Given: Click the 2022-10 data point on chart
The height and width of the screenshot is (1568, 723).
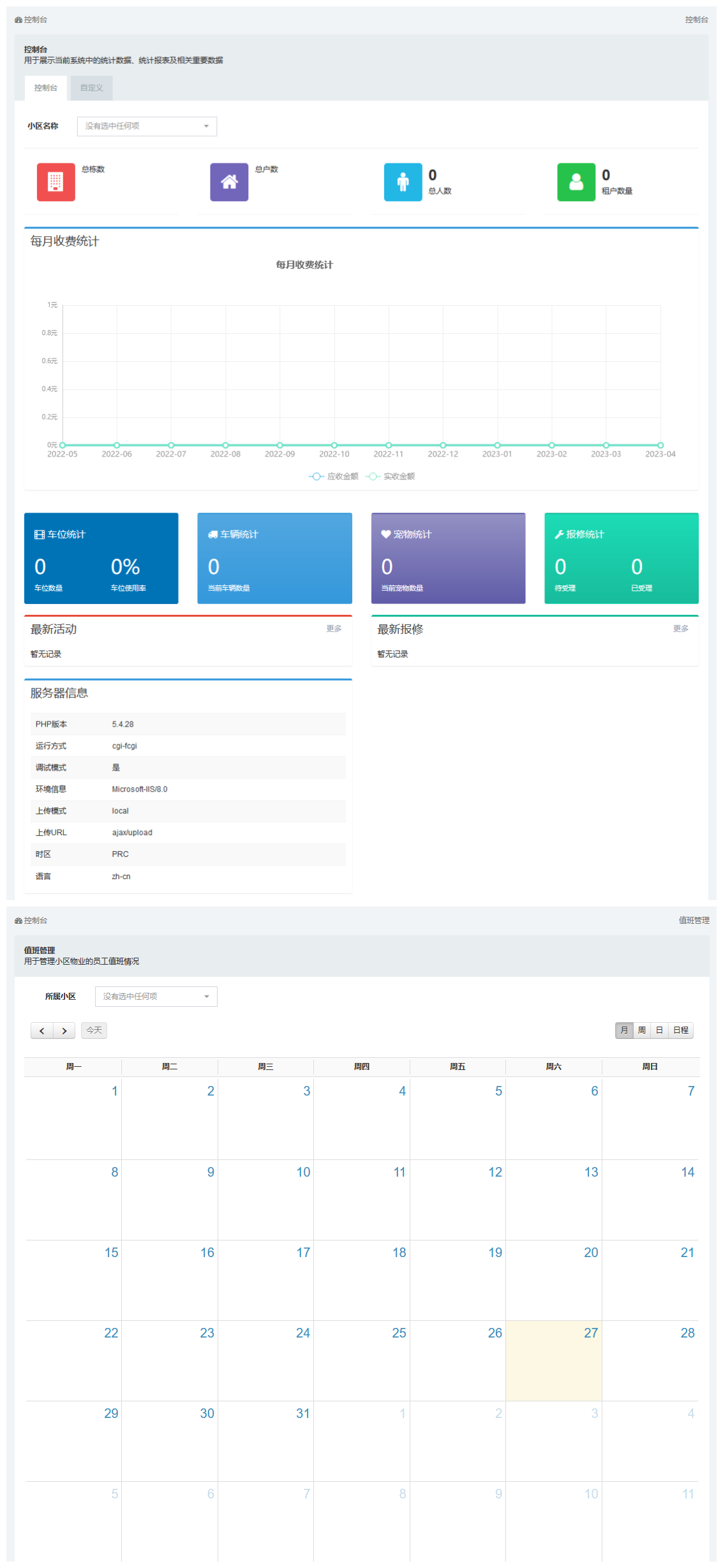Looking at the screenshot, I should pyautogui.click(x=334, y=445).
